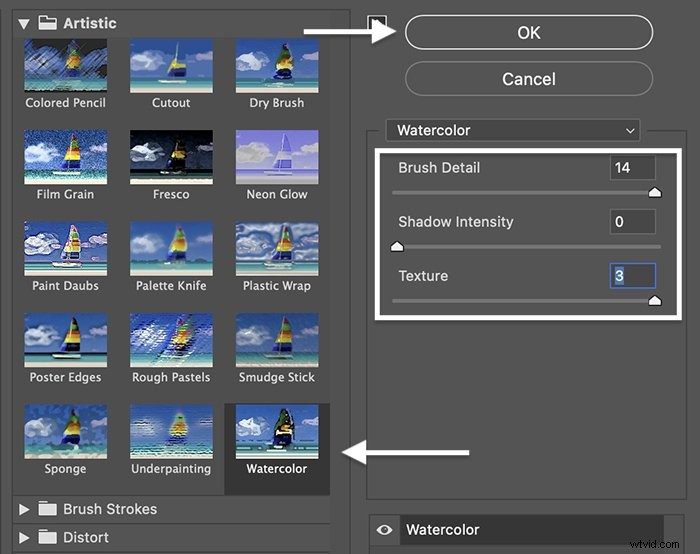
Task: Click the Brush Detail slider handle
Action: point(654,192)
